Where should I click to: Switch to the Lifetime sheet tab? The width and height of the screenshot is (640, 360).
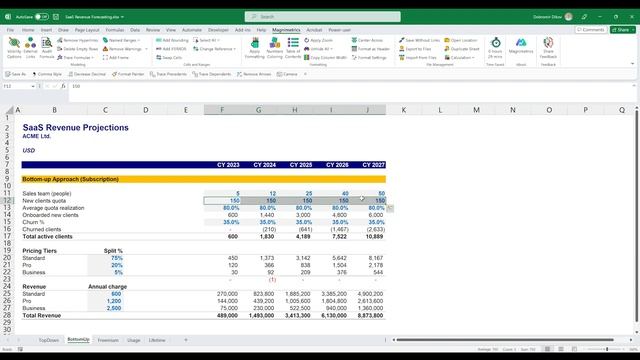(x=157, y=340)
